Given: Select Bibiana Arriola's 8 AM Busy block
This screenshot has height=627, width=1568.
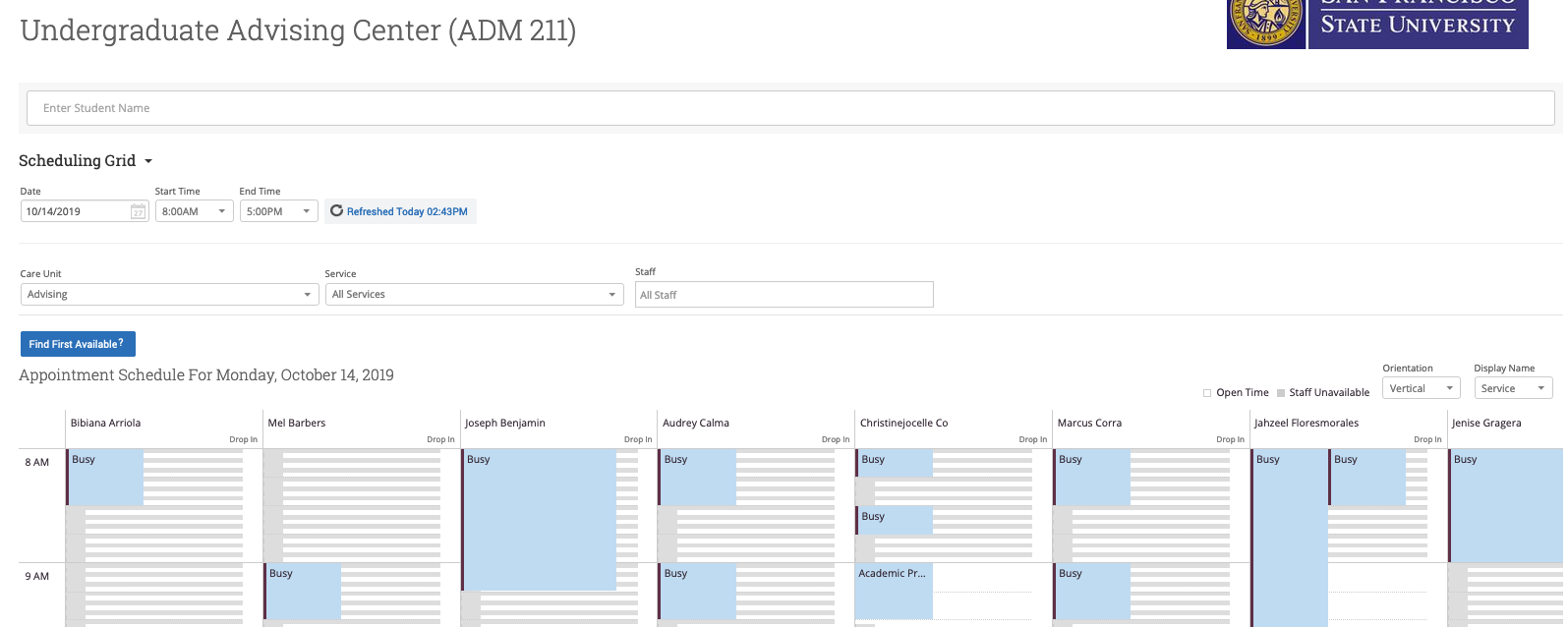Looking at the screenshot, I should [105, 478].
